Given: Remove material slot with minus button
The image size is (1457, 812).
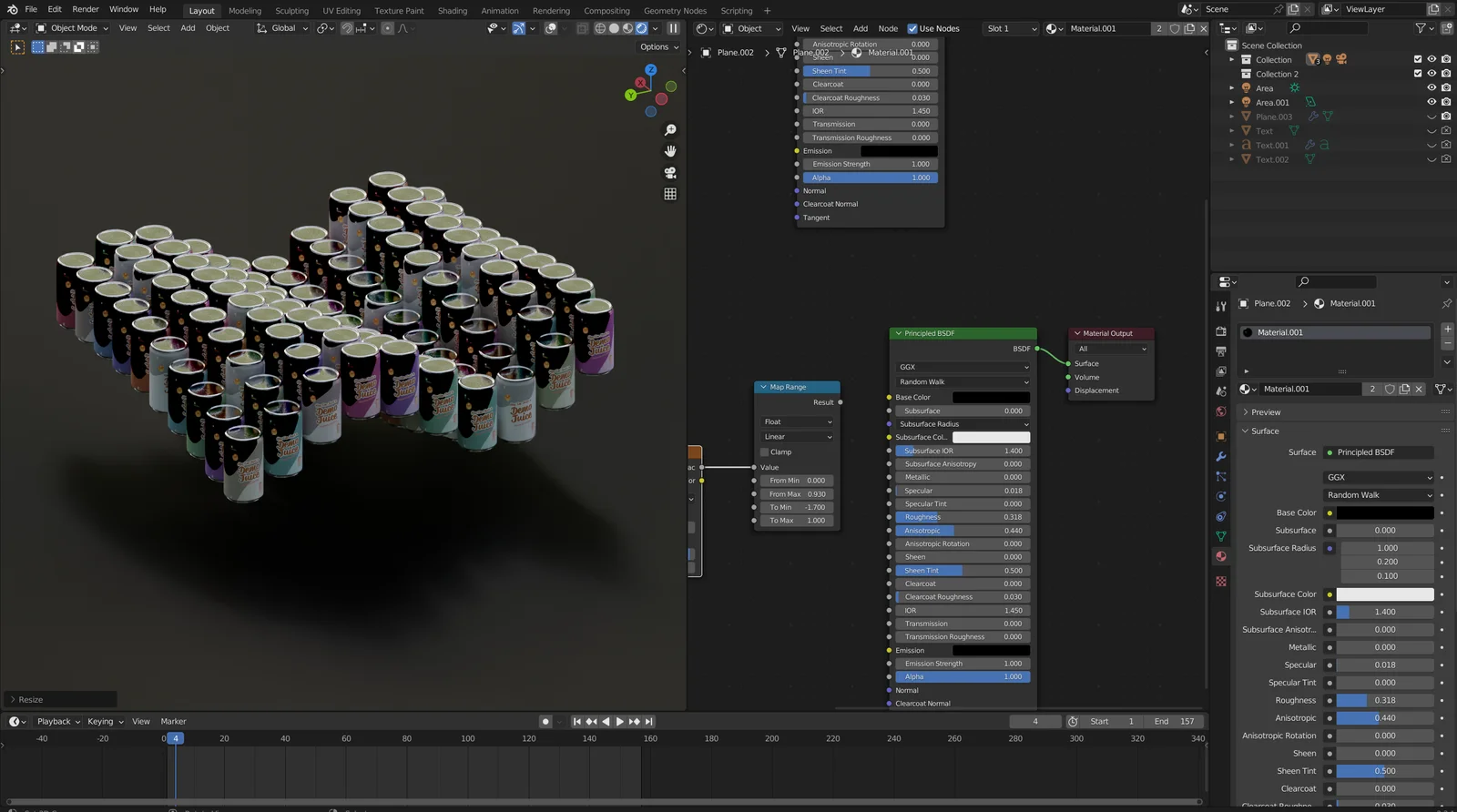Looking at the screenshot, I should pos(1447,343).
